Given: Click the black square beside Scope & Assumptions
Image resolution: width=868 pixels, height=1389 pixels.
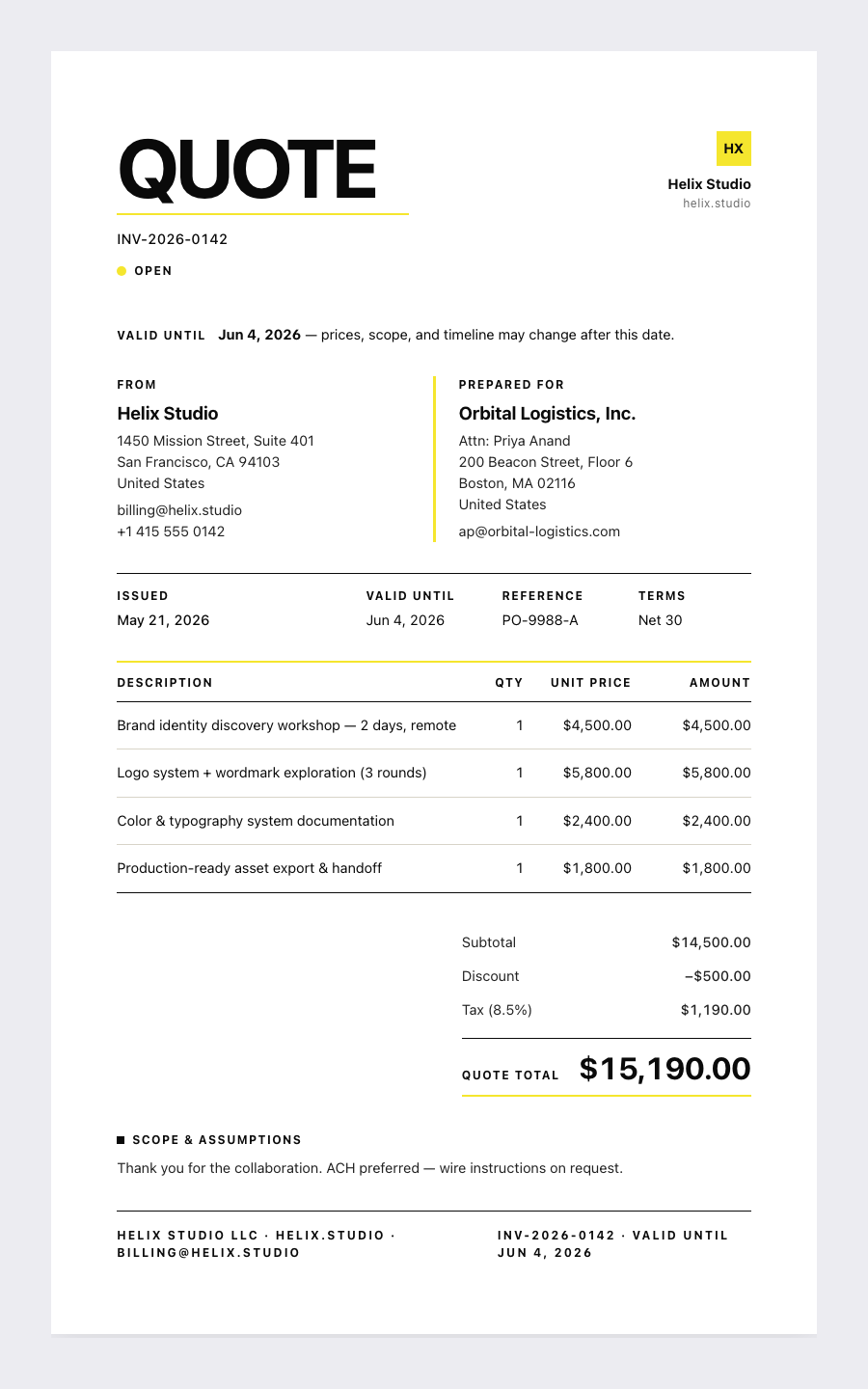Looking at the screenshot, I should (x=121, y=1140).
